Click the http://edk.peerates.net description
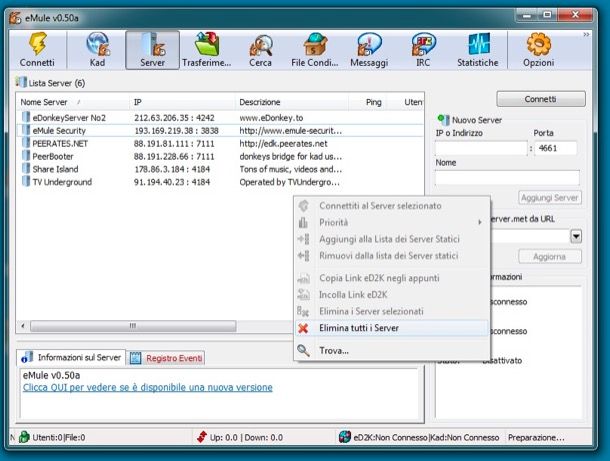The width and height of the screenshot is (610, 461). tap(283, 143)
